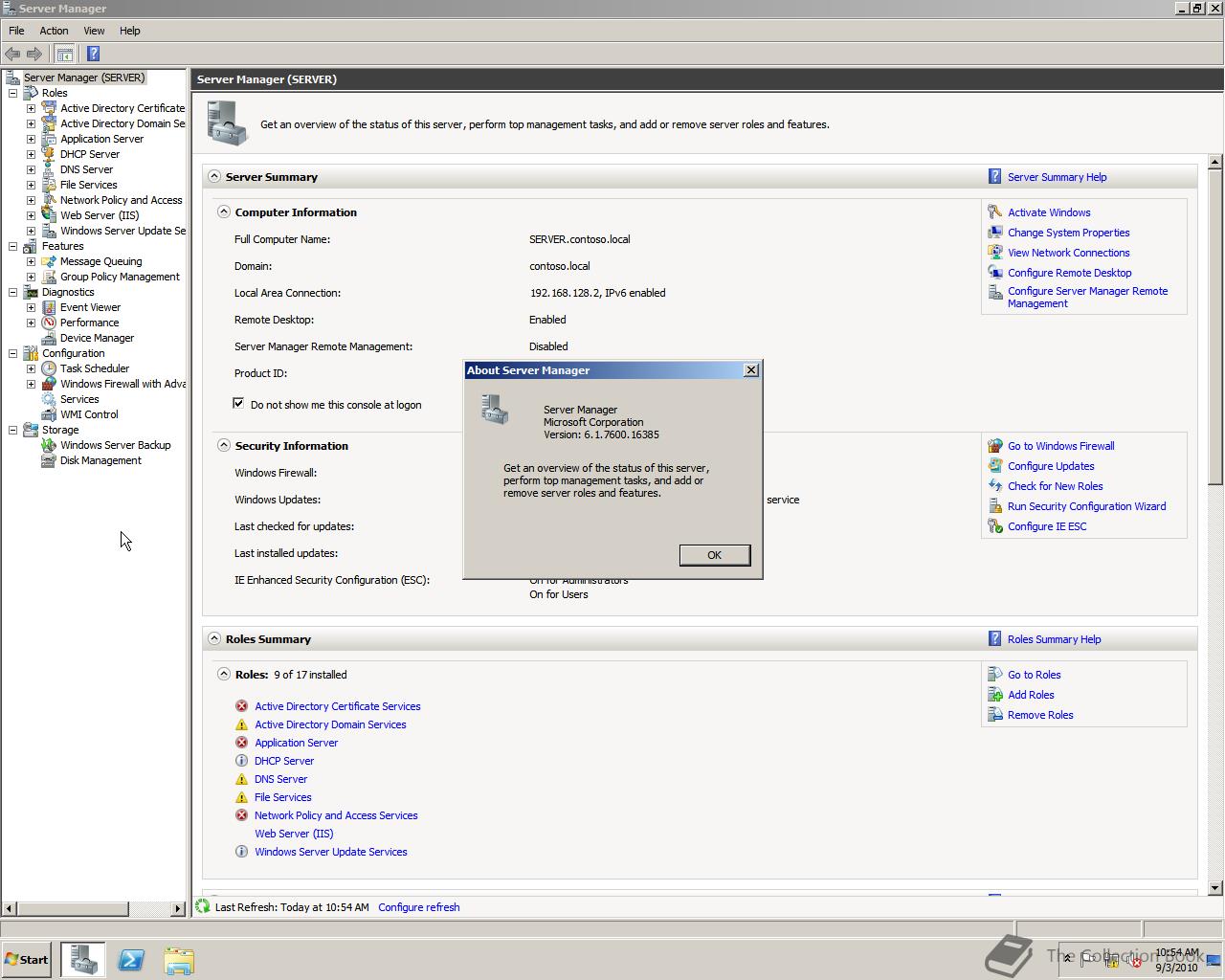
Task: Click the Performance tree icon
Action: click(x=49, y=323)
